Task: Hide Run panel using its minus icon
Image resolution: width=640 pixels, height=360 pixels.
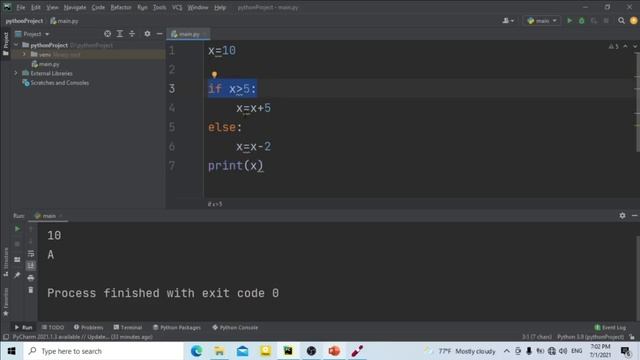Action: 634,216
